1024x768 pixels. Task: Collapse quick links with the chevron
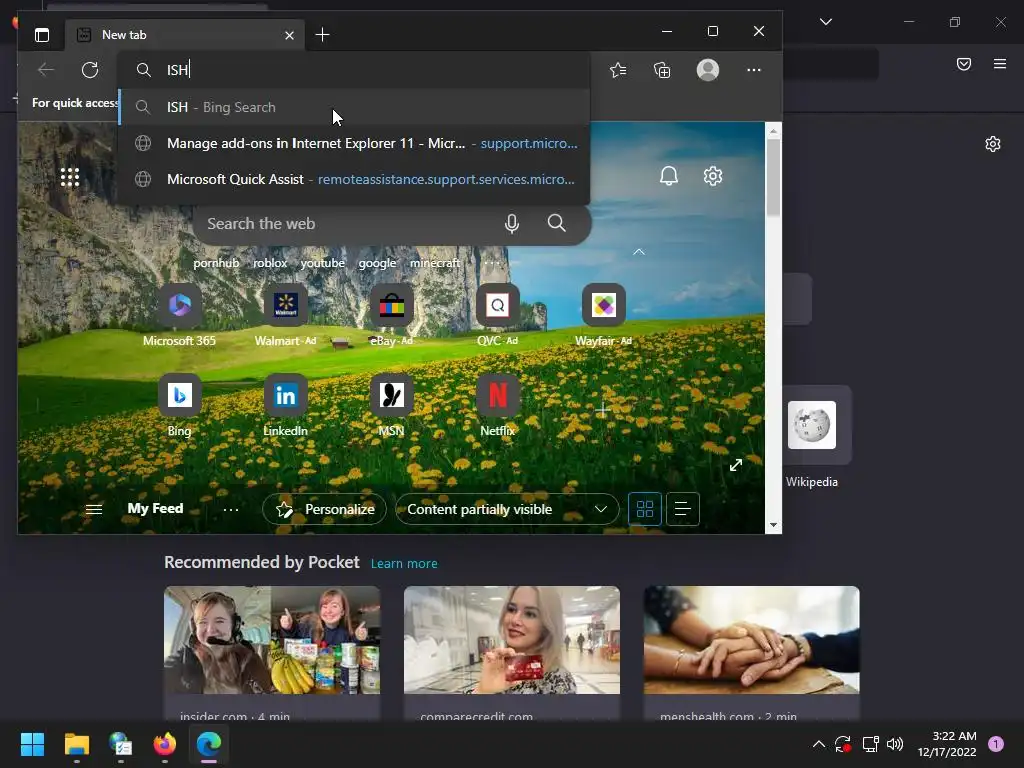(639, 252)
